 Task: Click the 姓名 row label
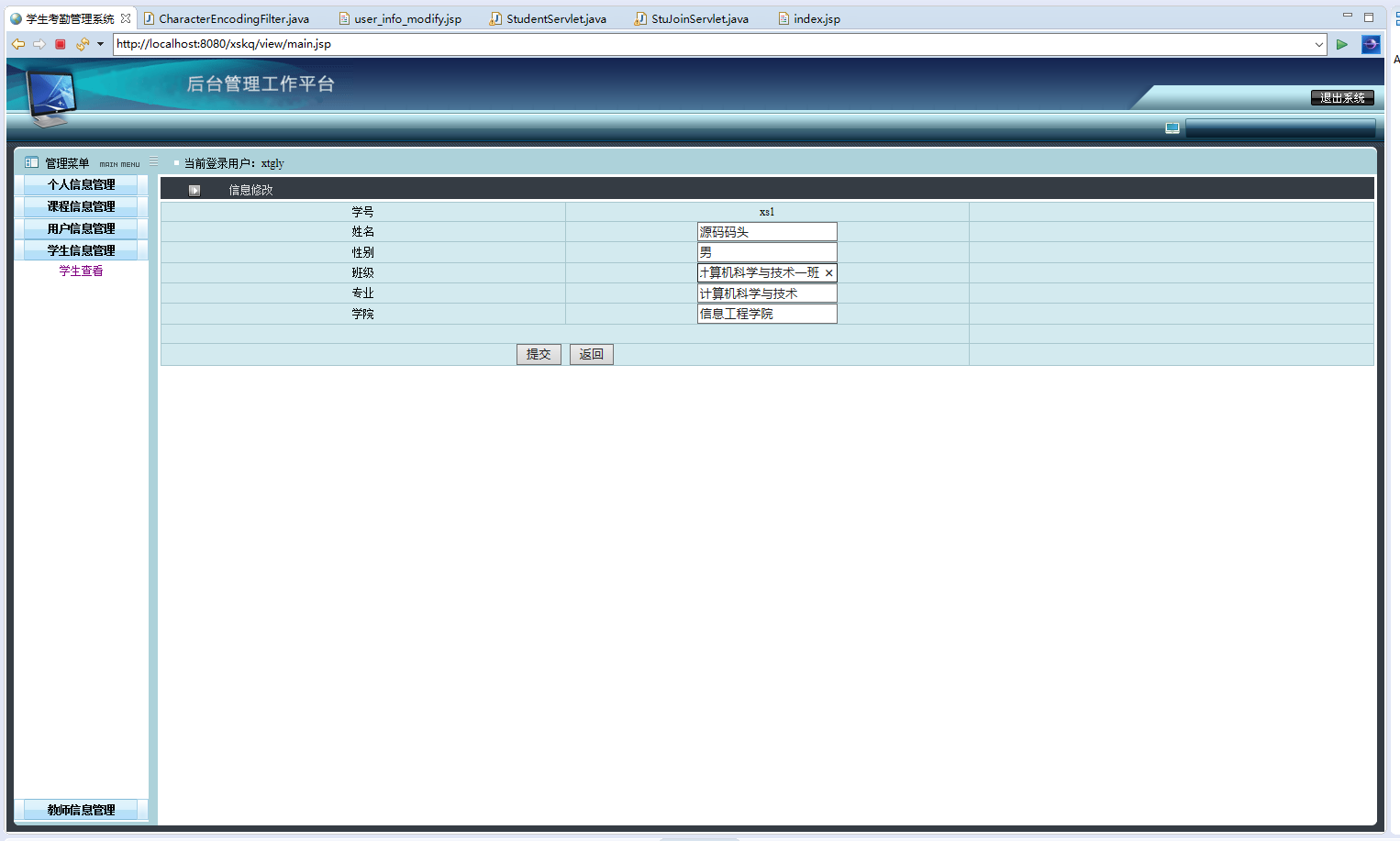(362, 232)
